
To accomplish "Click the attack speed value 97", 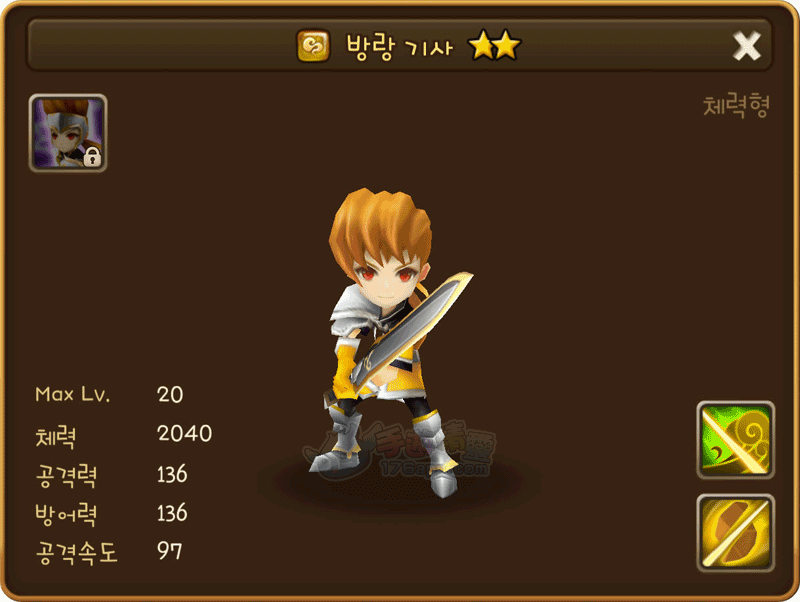I will [x=169, y=550].
